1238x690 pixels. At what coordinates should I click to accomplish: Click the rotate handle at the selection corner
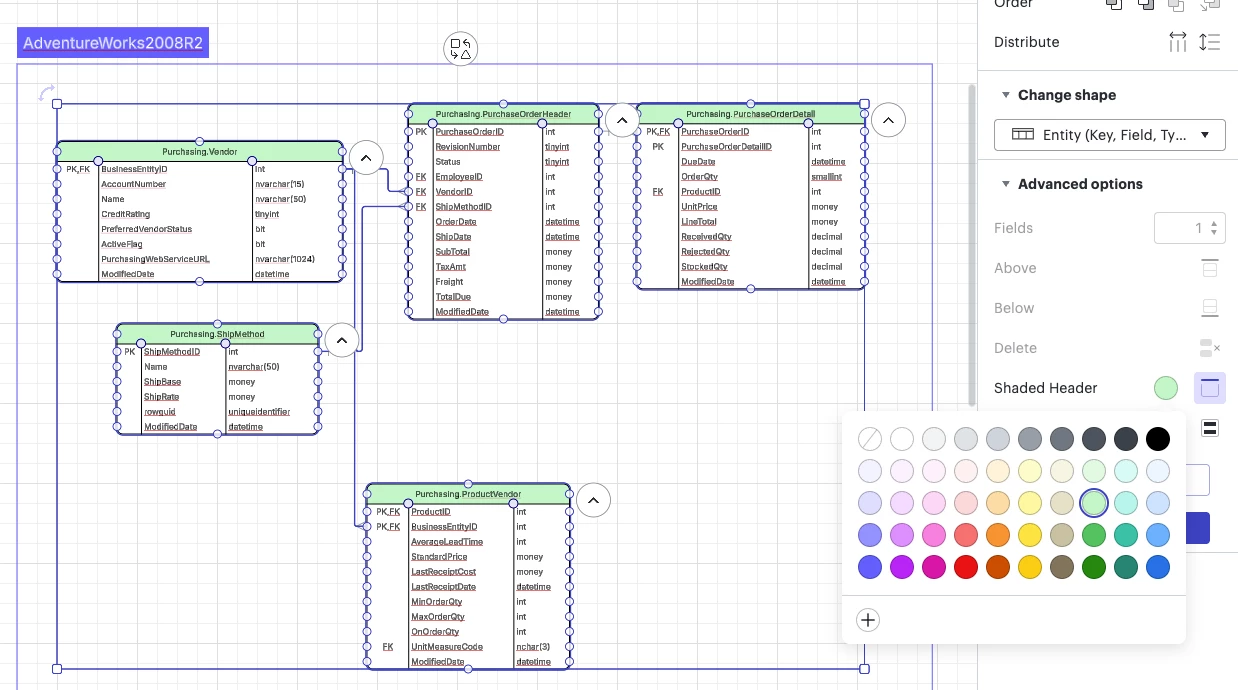[46, 93]
